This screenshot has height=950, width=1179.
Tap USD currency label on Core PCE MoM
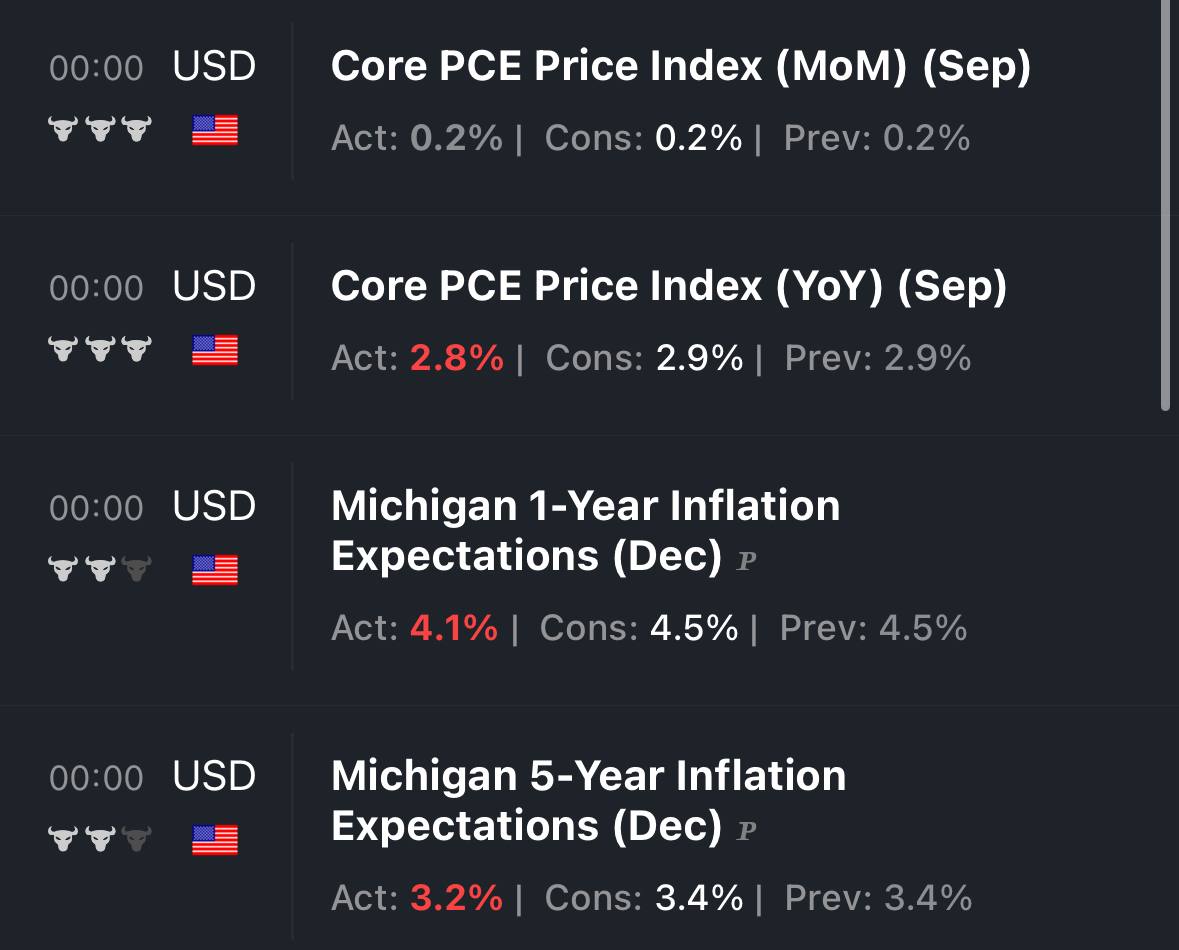tap(214, 66)
